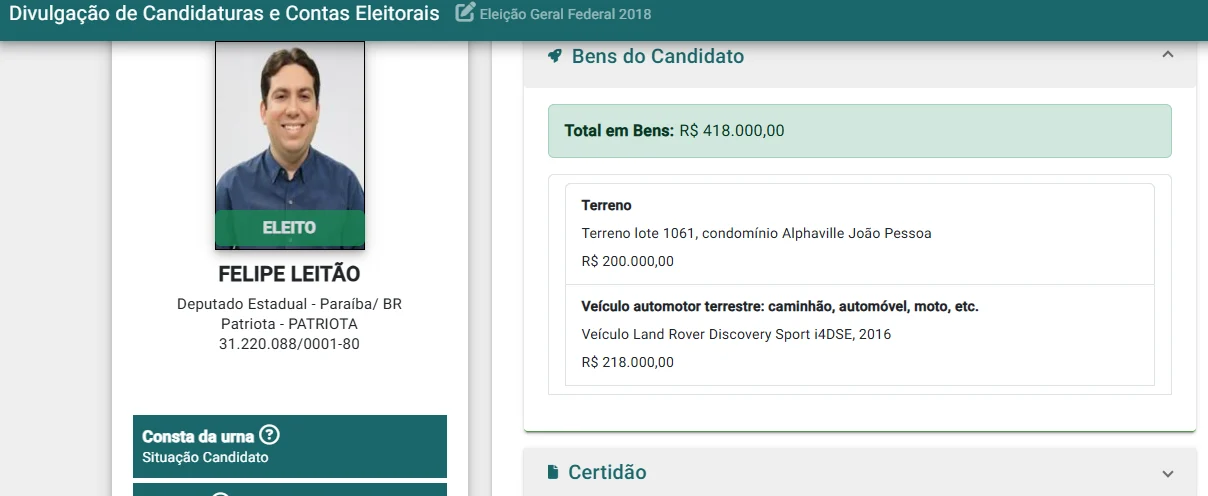Click the candidate name FELIPE LEITÃO

click(x=290, y=274)
